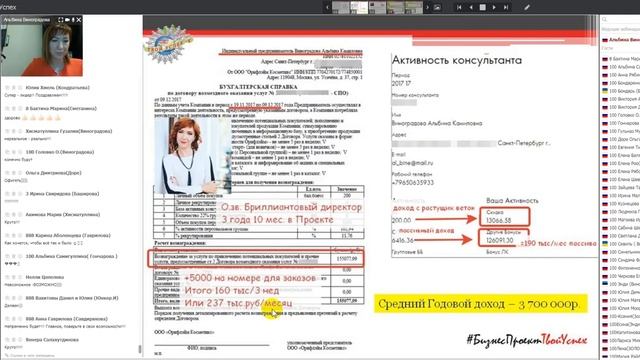Select participant 100 Гончарова in attendee list
Image resolution: width=640 pixels, height=360 pixels.
(621, 123)
